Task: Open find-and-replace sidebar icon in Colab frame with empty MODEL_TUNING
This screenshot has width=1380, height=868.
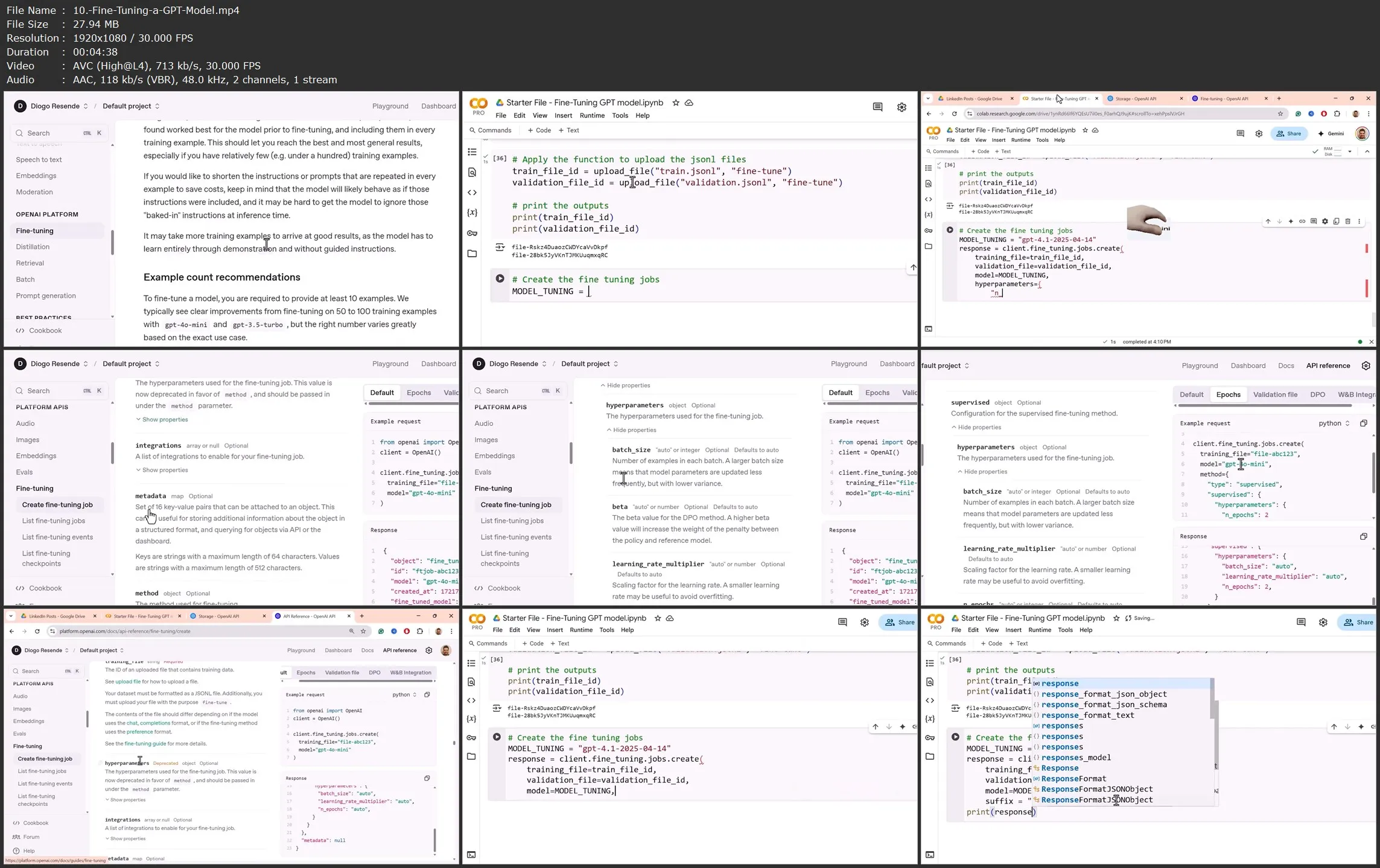Action: click(472, 173)
